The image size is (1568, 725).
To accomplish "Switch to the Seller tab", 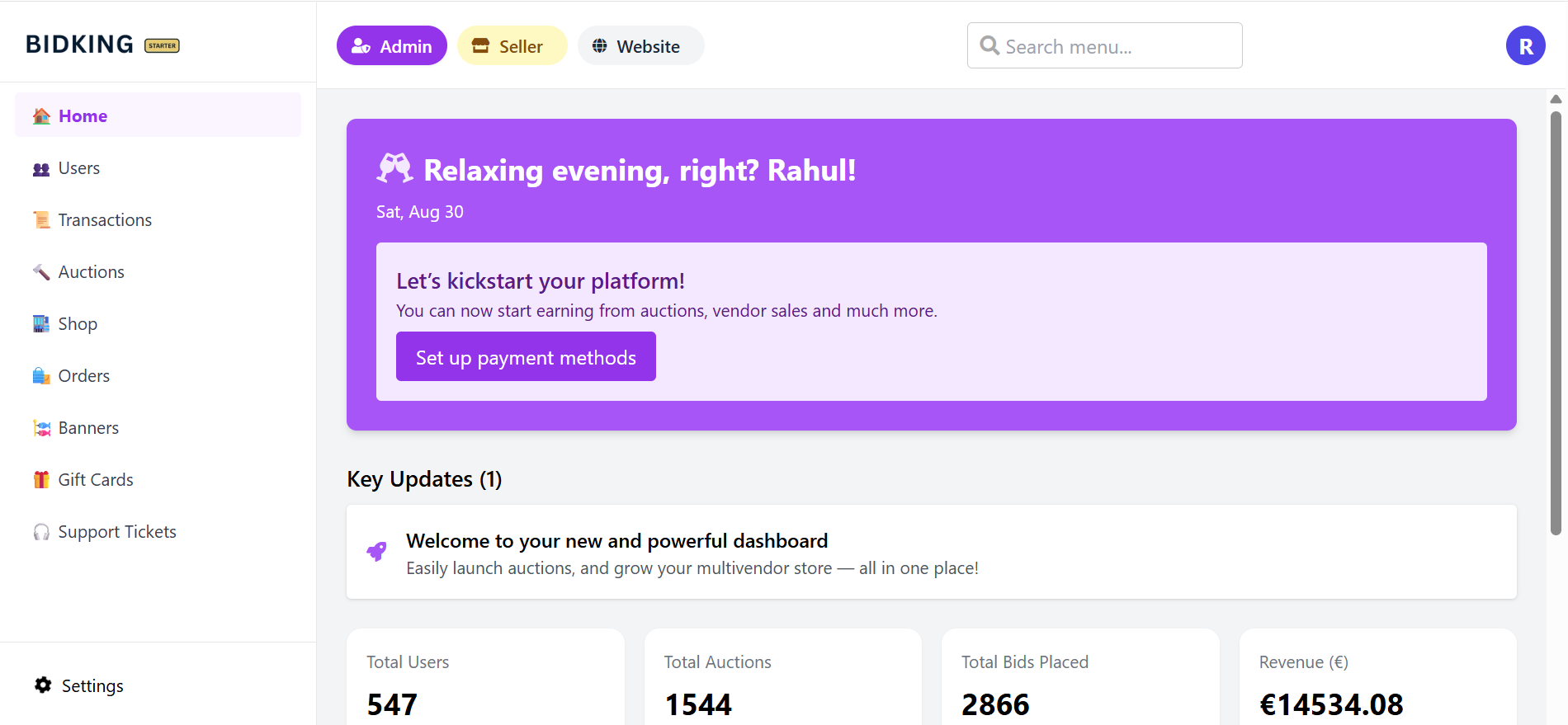I will point(512,46).
